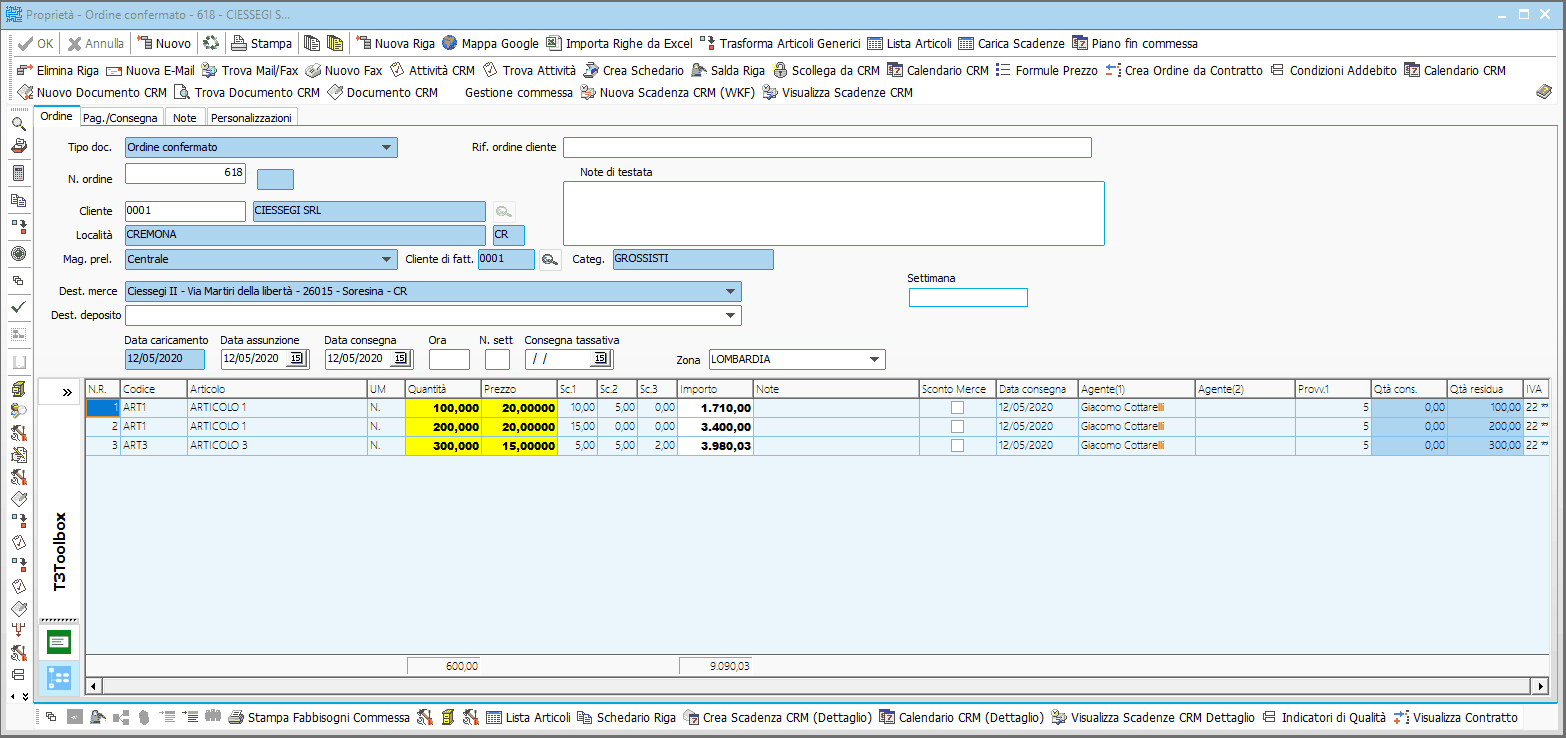Viewport: 1566px width, 738px height.
Task: Select the 300,000 quantity cell
Action: (442, 446)
